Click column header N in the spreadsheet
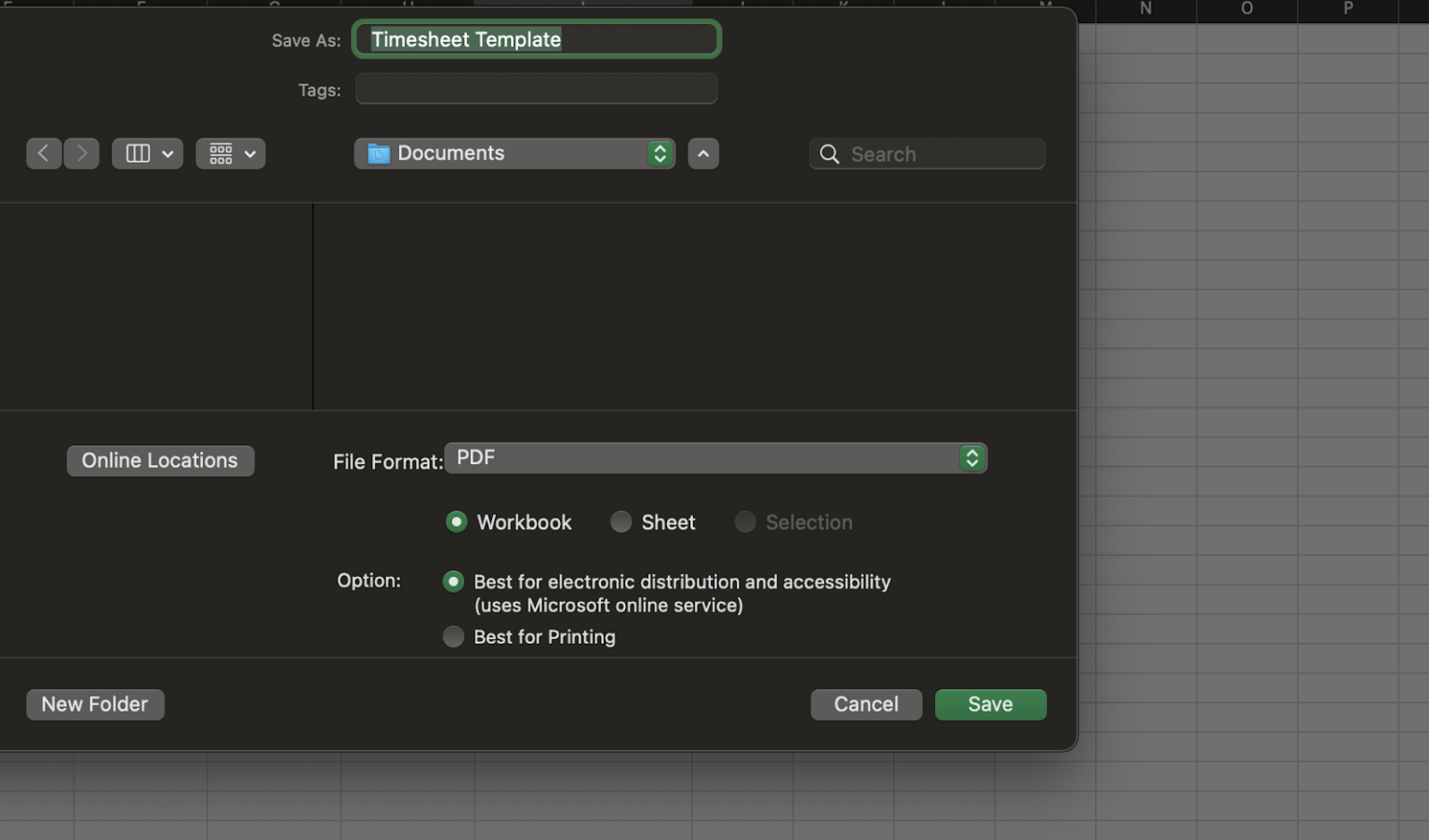Image resolution: width=1429 pixels, height=840 pixels. [x=1144, y=9]
